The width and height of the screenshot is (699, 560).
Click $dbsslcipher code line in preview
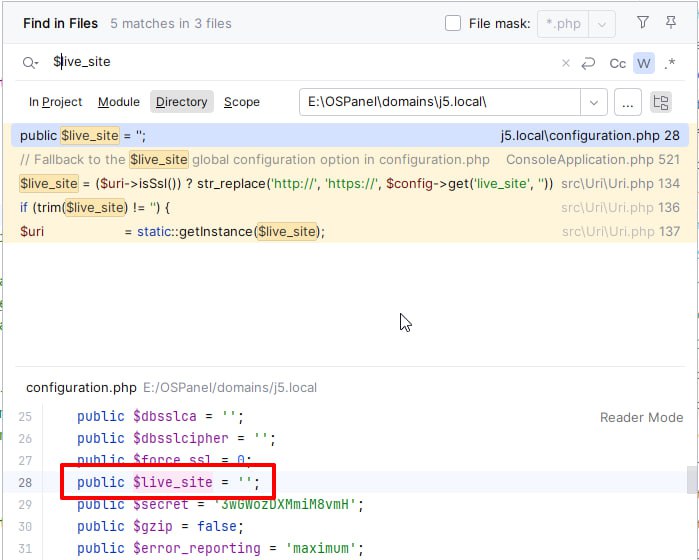click(176, 439)
